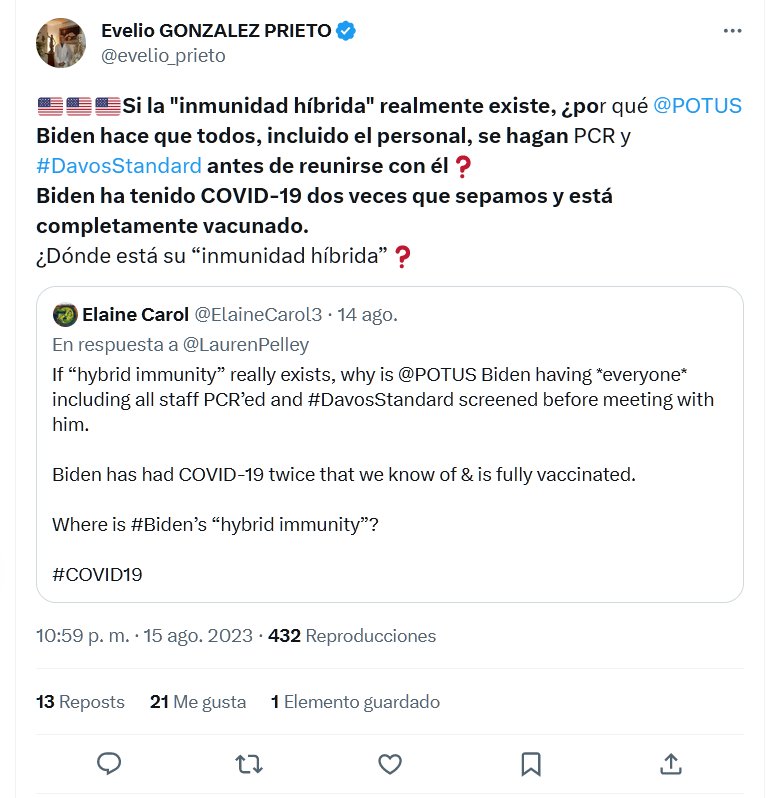
Task: Click the first US flag emoji
Action: tap(50, 106)
